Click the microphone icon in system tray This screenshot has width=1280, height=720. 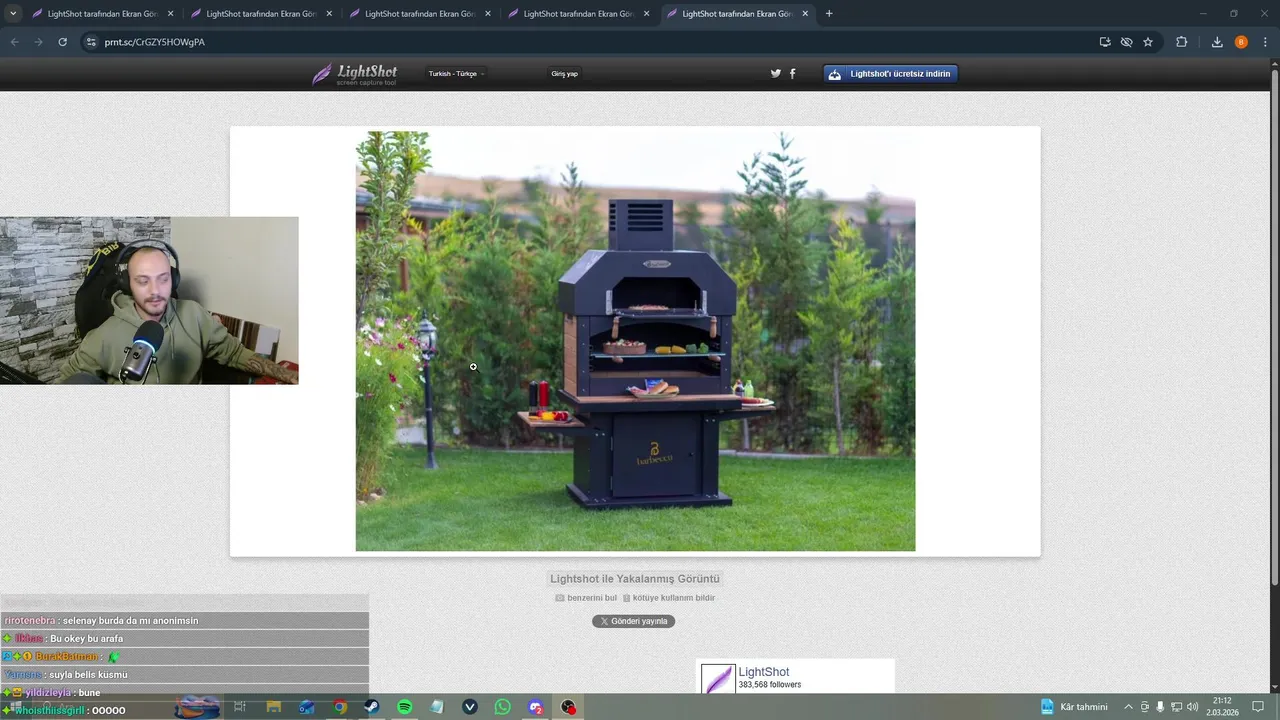(x=1160, y=707)
